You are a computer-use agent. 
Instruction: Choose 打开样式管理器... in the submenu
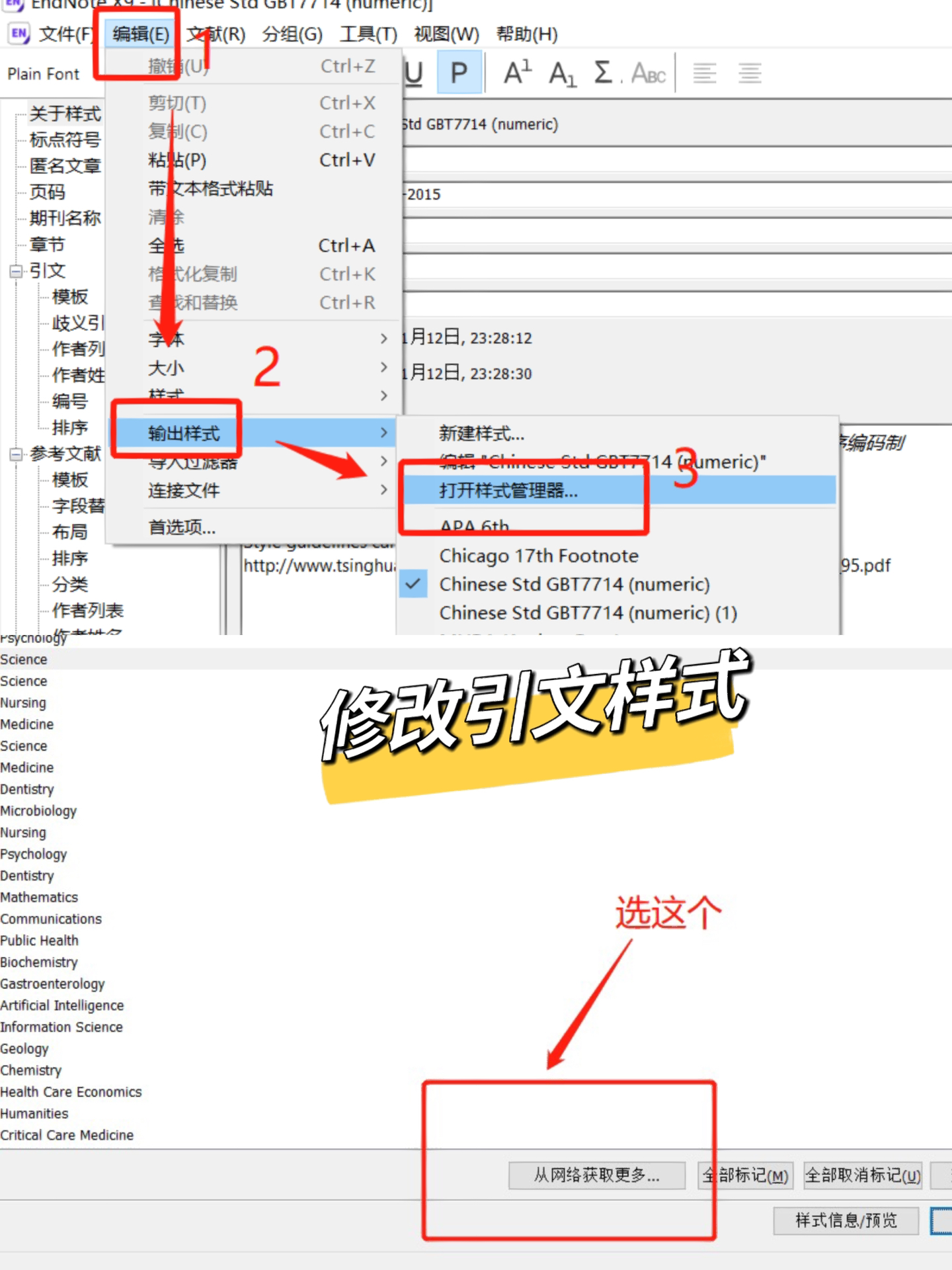pos(618,491)
